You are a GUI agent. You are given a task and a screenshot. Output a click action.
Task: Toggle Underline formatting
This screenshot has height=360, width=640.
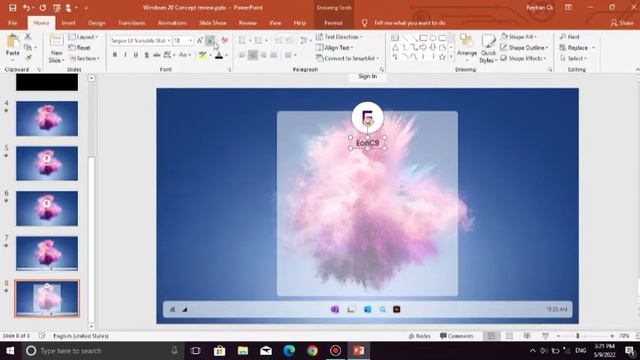(136, 55)
